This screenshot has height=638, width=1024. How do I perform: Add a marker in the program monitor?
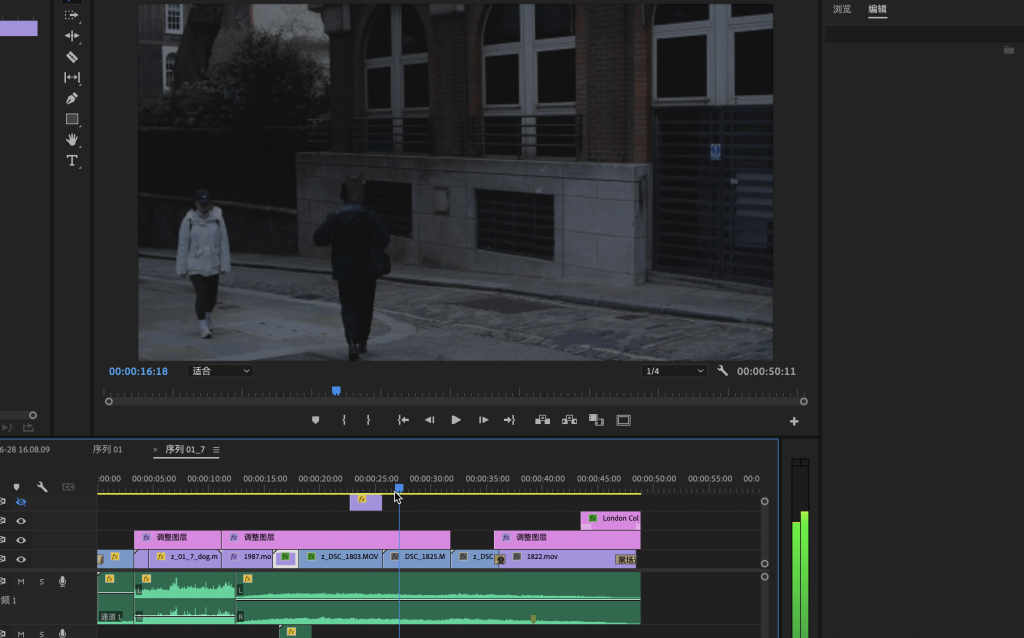315,420
